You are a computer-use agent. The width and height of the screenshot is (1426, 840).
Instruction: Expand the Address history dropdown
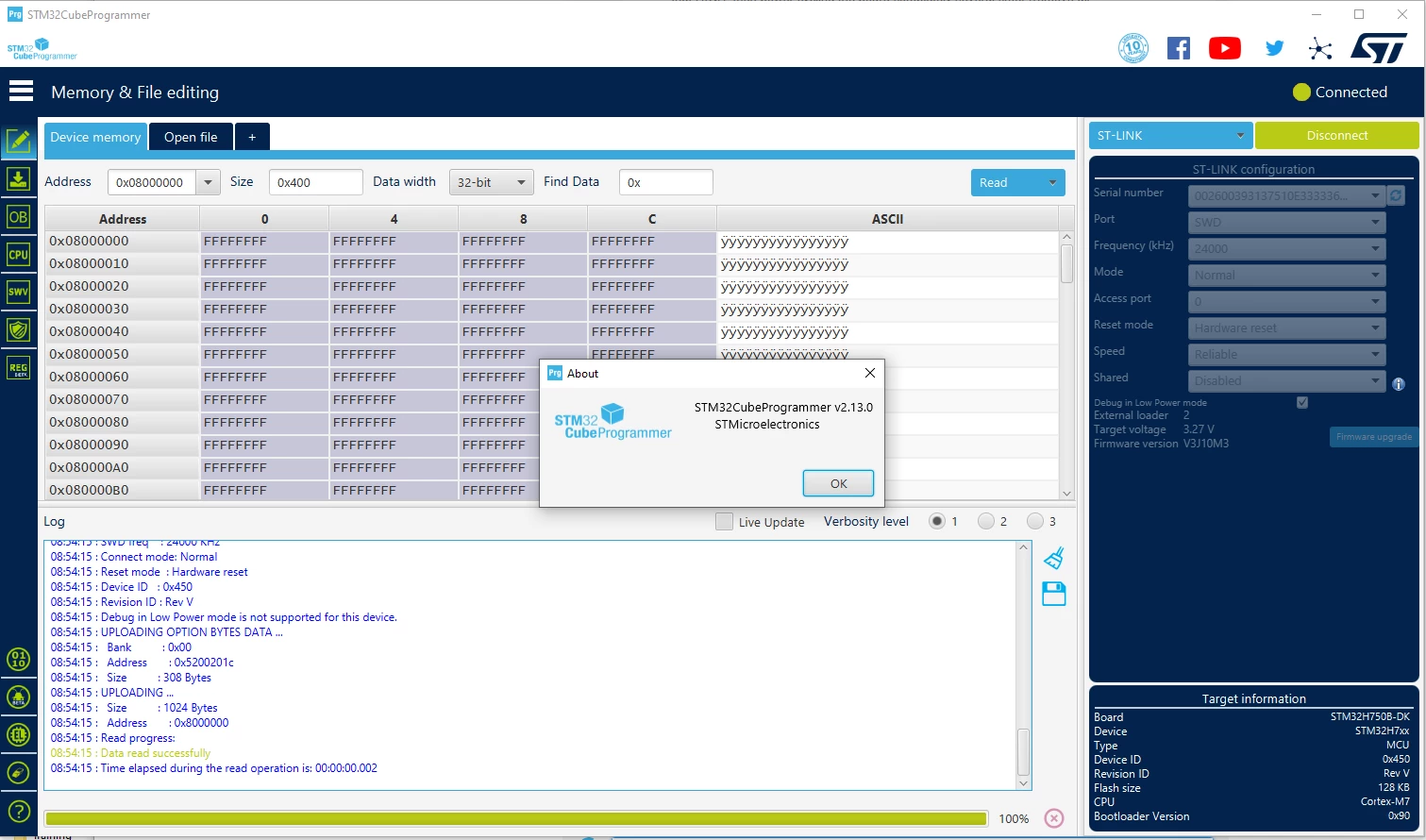pos(208,182)
